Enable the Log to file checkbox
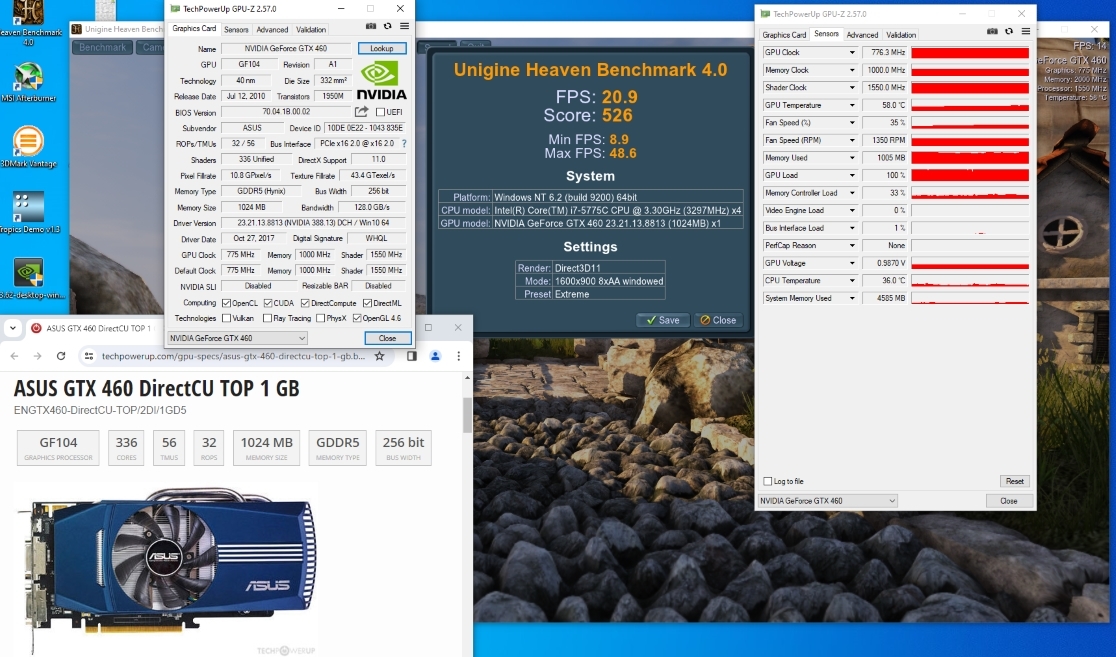This screenshot has height=657, width=1116. click(x=768, y=481)
